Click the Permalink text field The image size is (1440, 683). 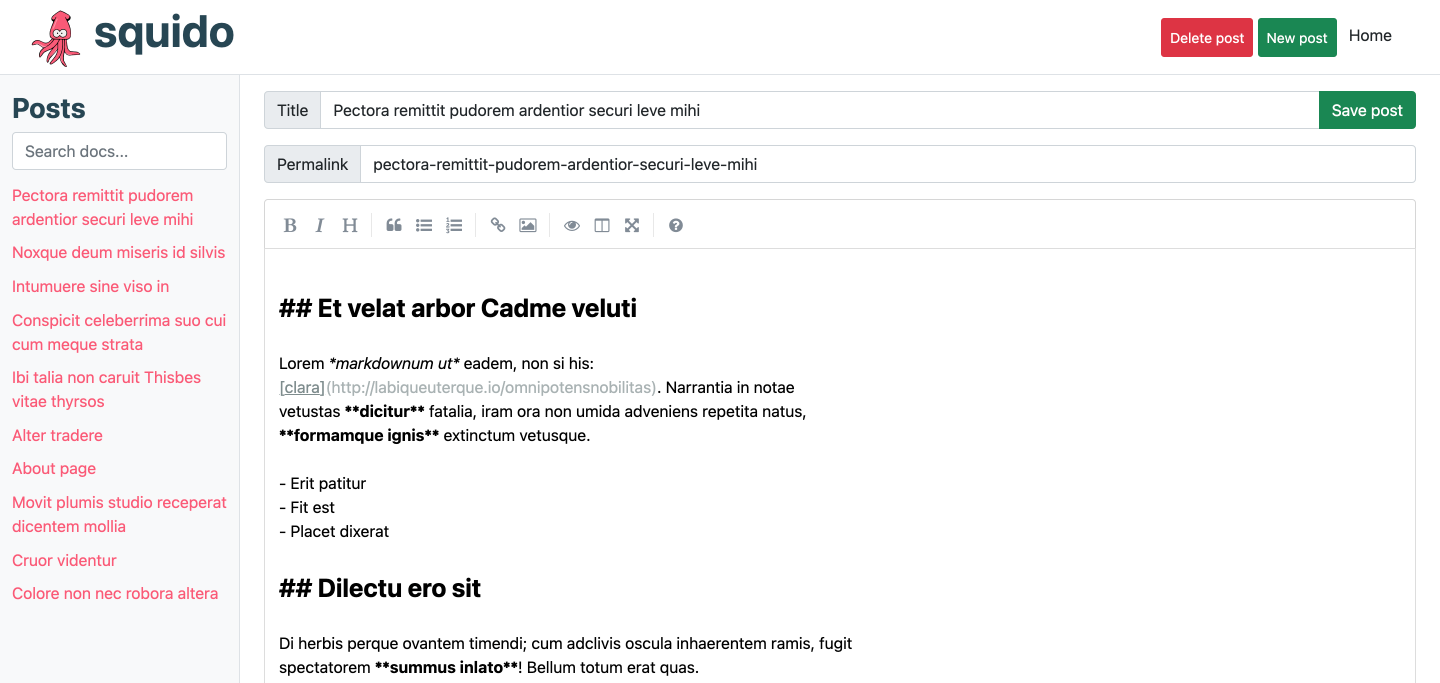point(887,164)
